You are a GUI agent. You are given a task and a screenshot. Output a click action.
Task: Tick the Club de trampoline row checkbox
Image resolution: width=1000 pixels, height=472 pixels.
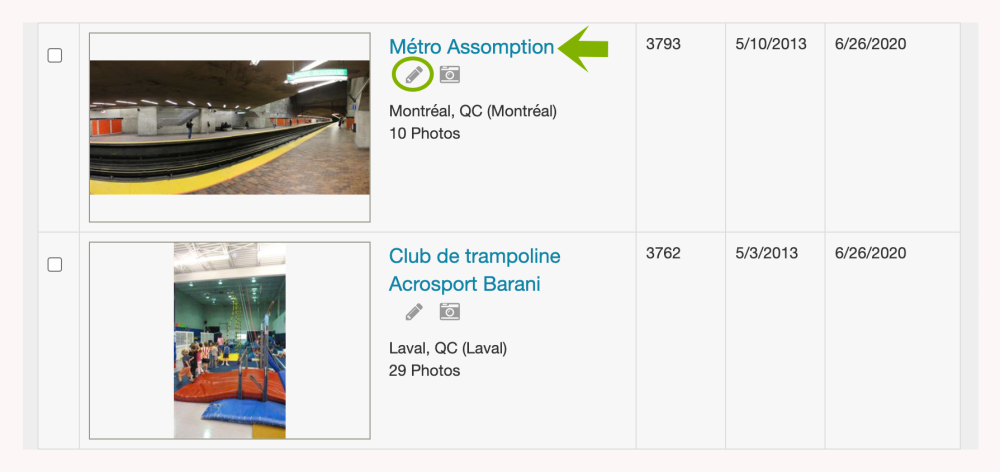(x=55, y=264)
